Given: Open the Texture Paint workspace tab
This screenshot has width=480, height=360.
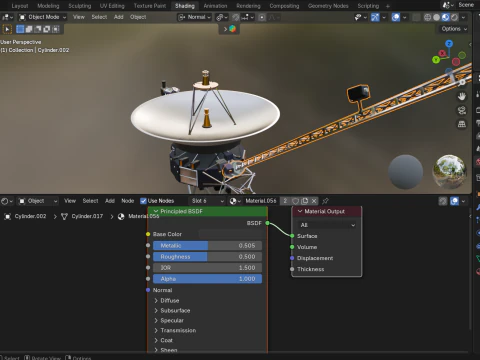Looking at the screenshot, I should point(150,6).
